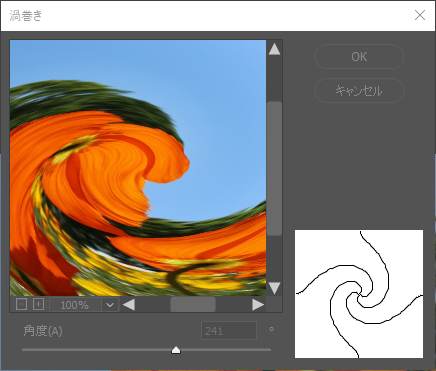
Task: Click the horizontal preview scrollbar thumb
Action: click(193, 305)
